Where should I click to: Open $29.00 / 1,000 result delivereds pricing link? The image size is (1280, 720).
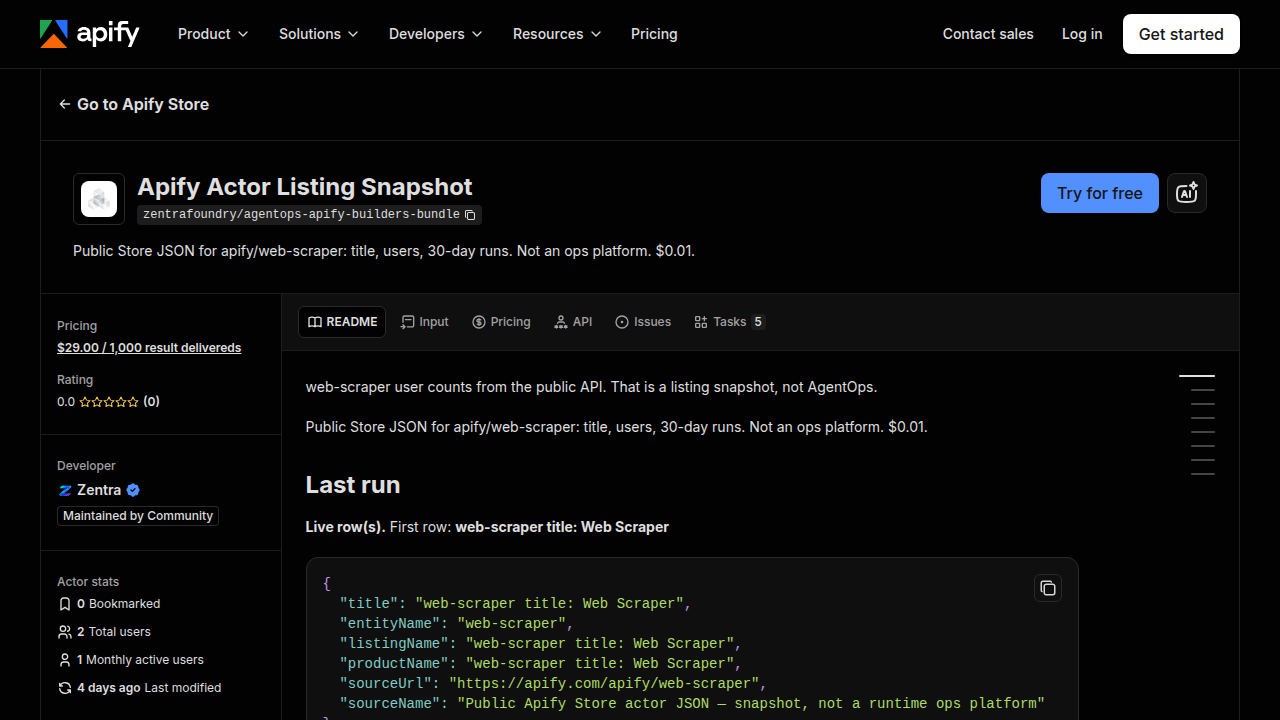point(149,348)
